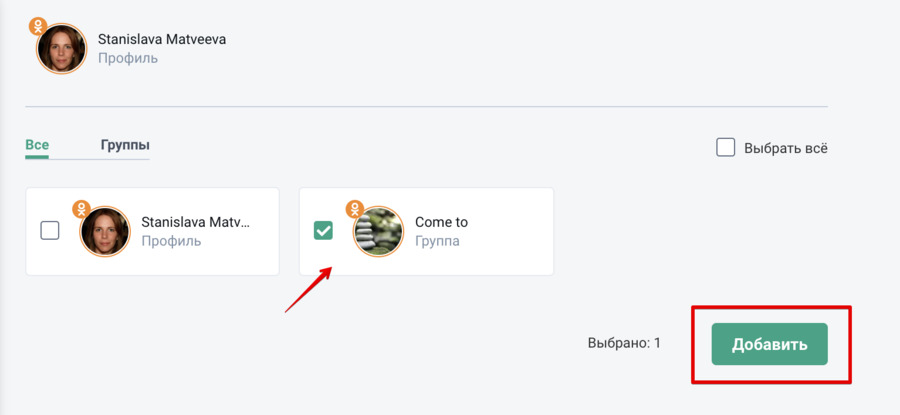Uncheck the Come to group checkbox
The height and width of the screenshot is (415, 900).
tap(323, 231)
